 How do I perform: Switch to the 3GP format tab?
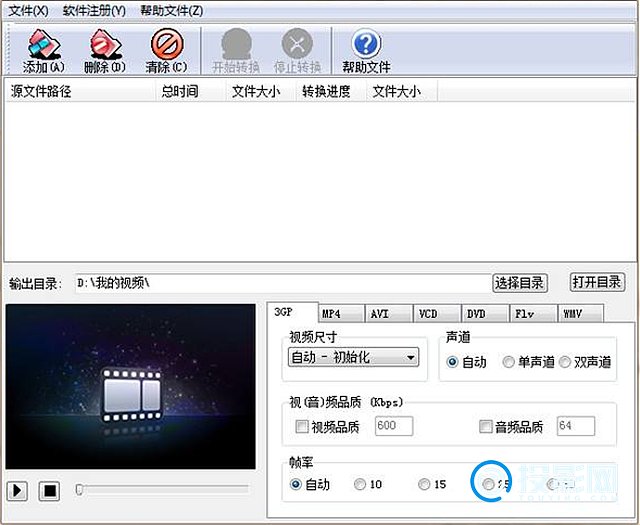pyautogui.click(x=293, y=312)
